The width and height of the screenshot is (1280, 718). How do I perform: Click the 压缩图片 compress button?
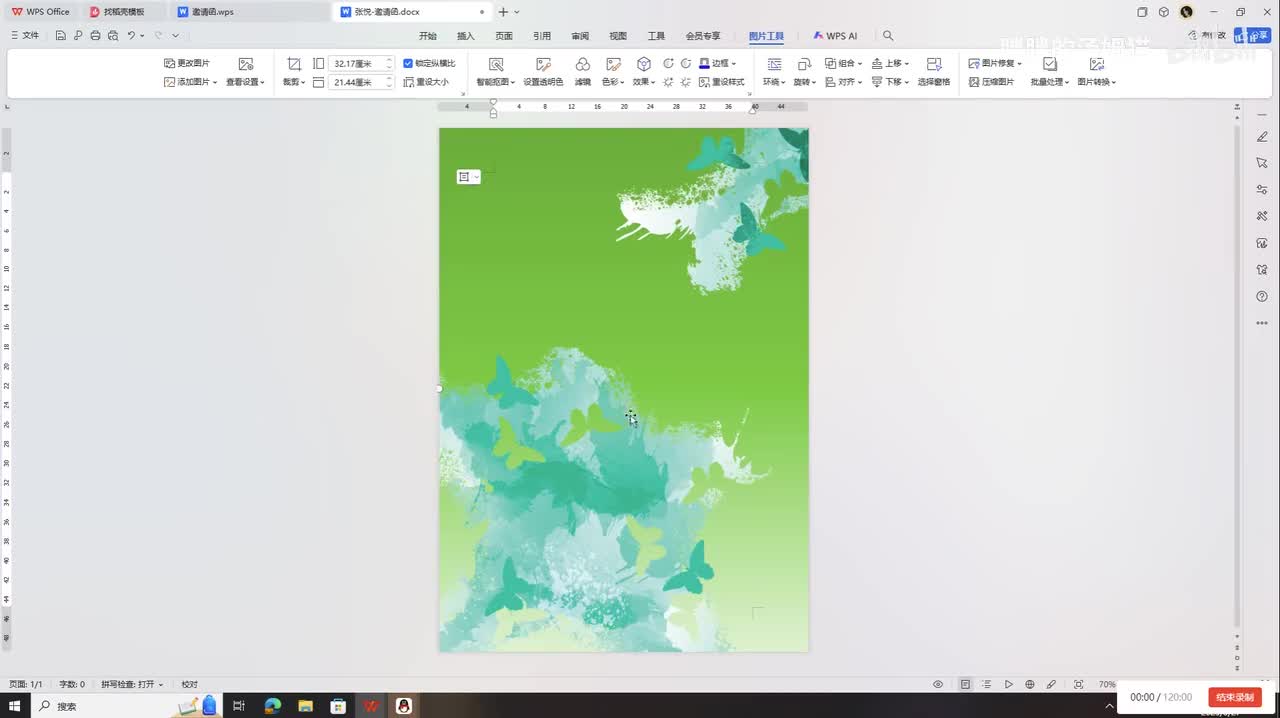click(x=991, y=82)
